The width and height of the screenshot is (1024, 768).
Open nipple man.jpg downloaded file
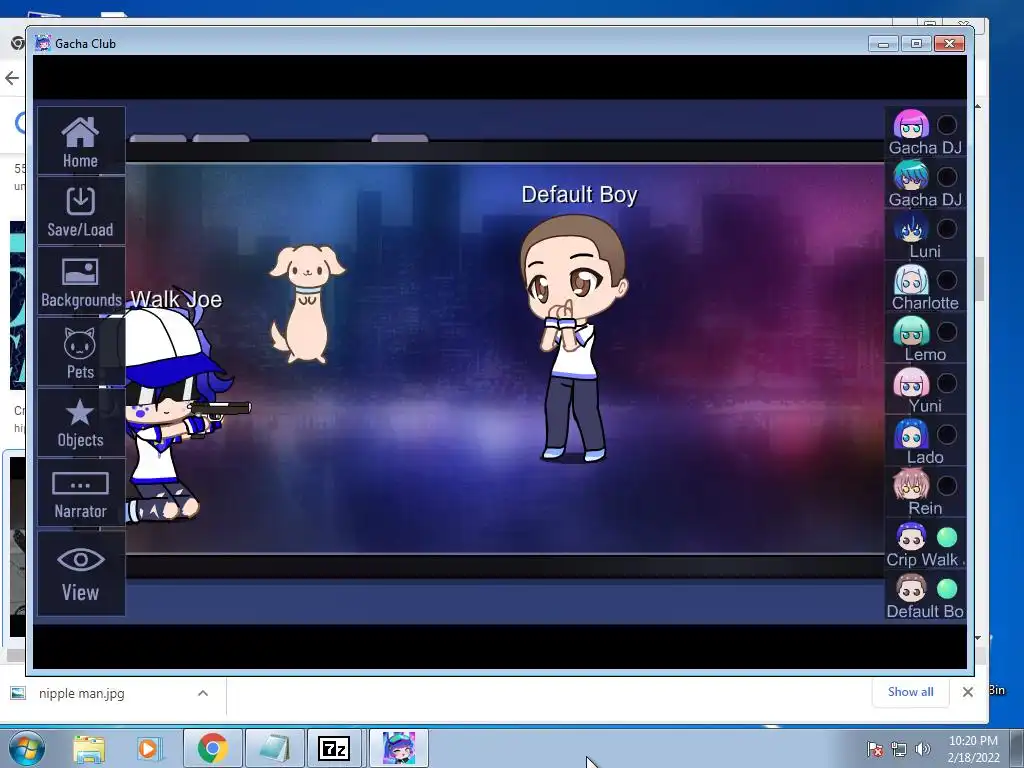coord(82,694)
